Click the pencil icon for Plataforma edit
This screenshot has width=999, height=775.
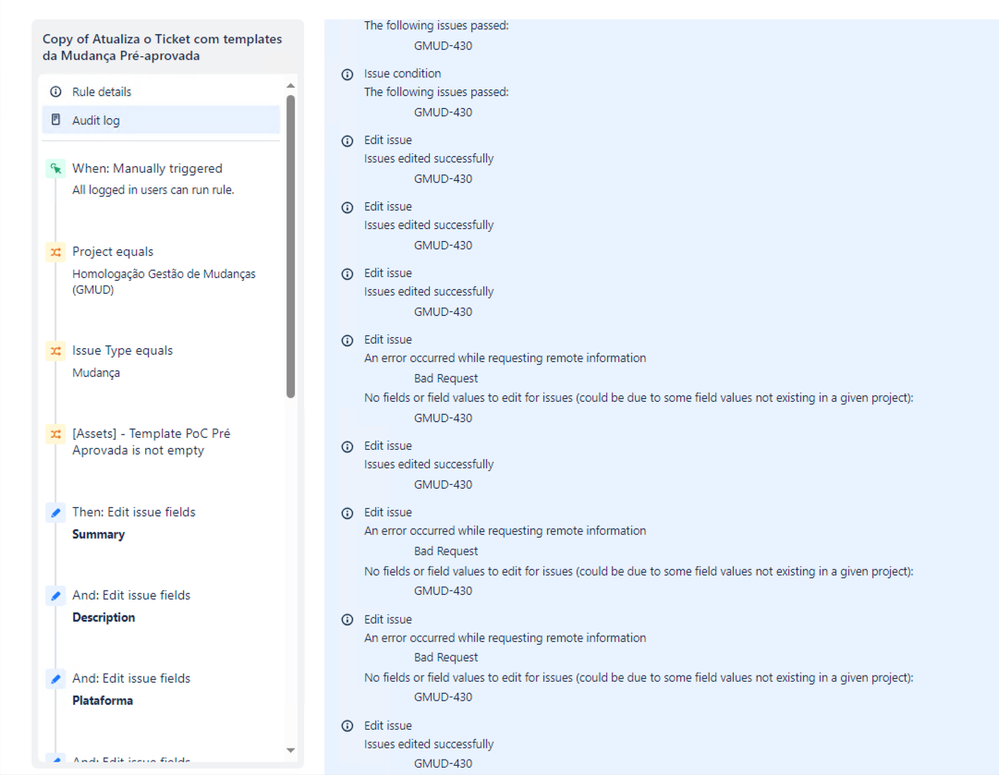click(x=56, y=679)
